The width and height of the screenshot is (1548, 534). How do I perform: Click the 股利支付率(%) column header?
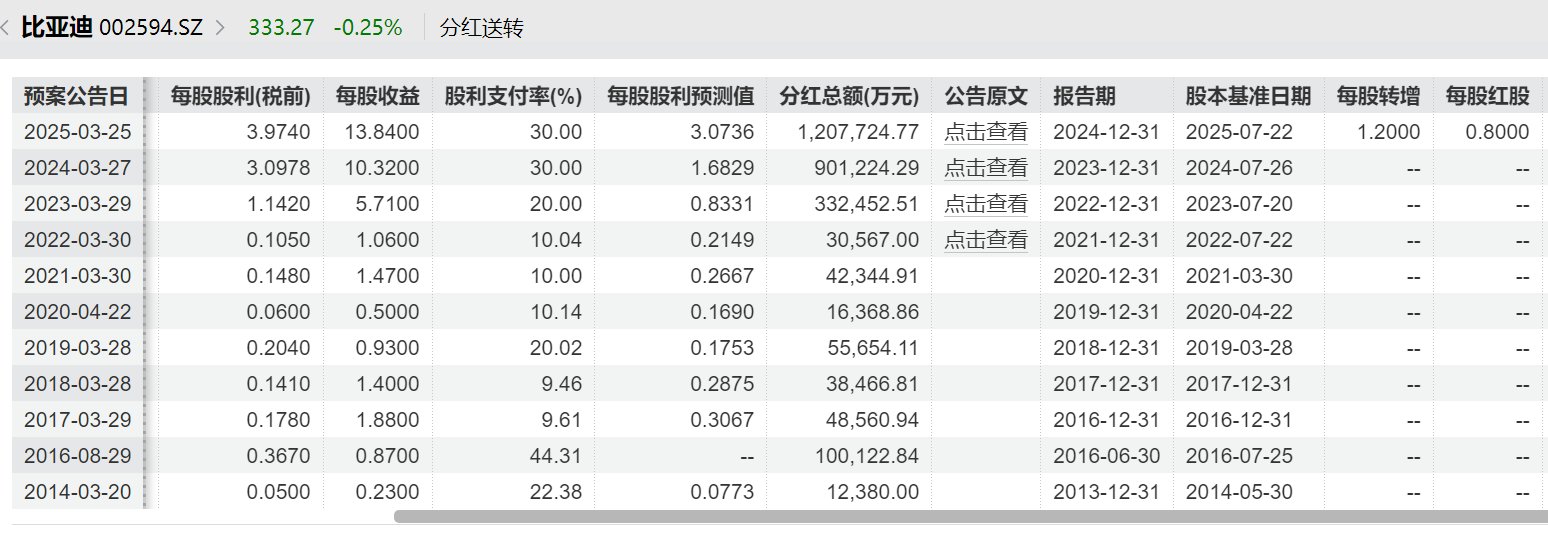pyautogui.click(x=513, y=96)
